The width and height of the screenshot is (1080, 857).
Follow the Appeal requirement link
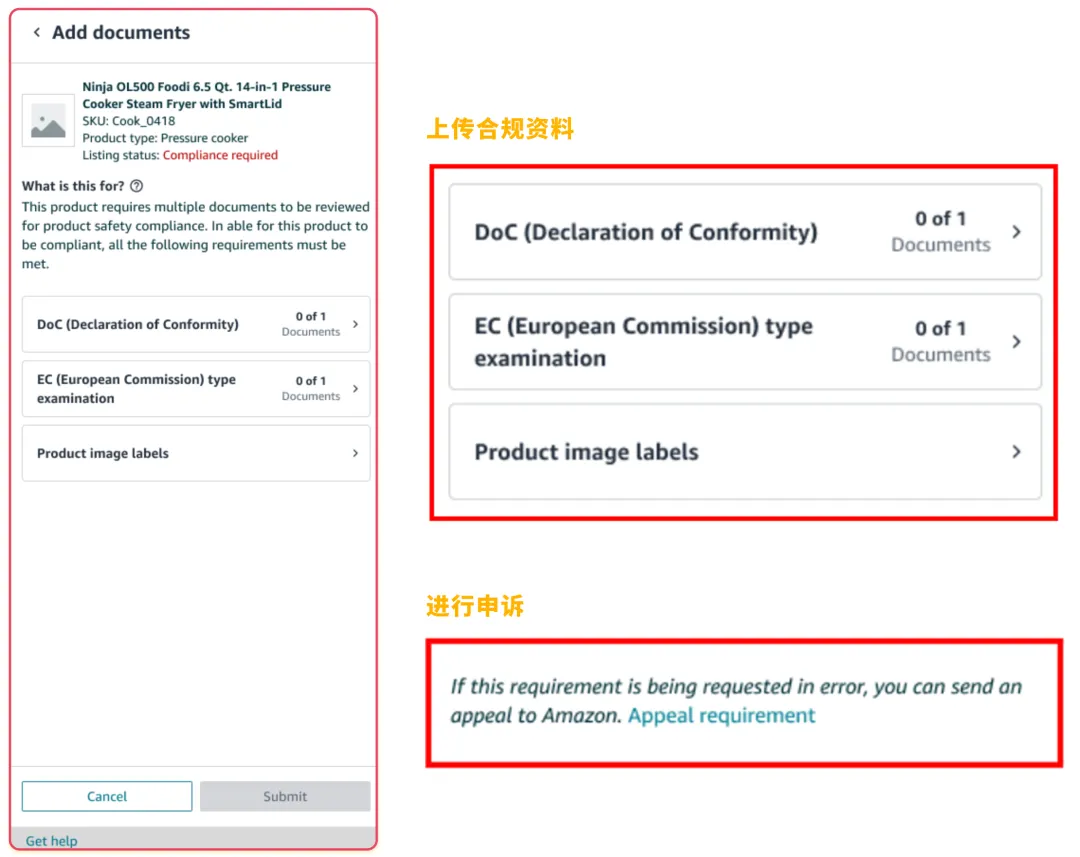coord(721,716)
